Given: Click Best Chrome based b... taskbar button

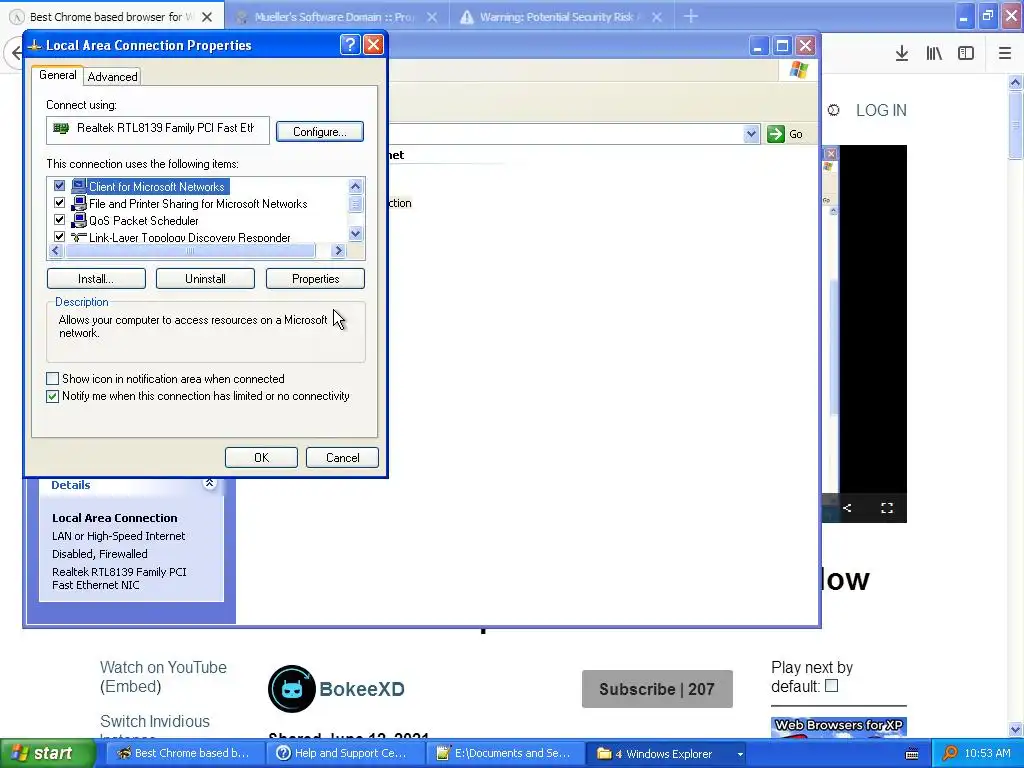Looking at the screenshot, I should click(184, 754).
